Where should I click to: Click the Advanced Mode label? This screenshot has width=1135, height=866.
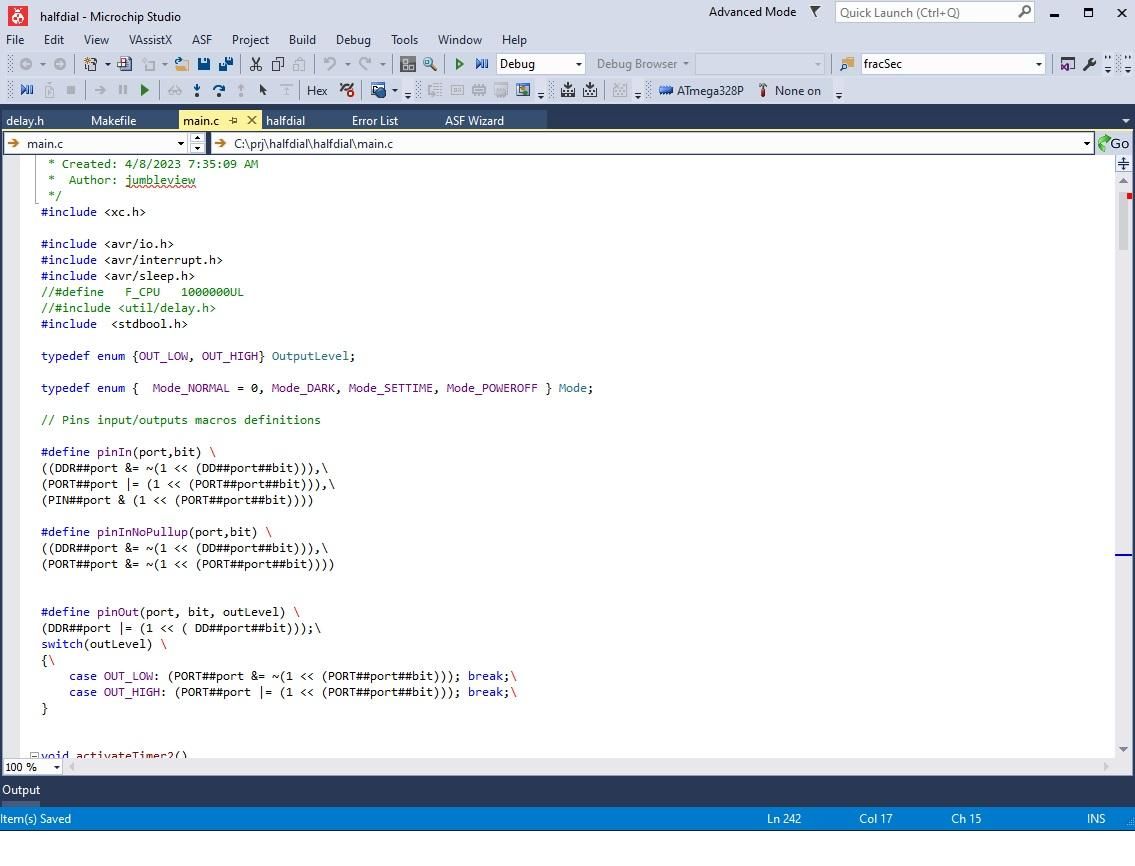pos(752,12)
